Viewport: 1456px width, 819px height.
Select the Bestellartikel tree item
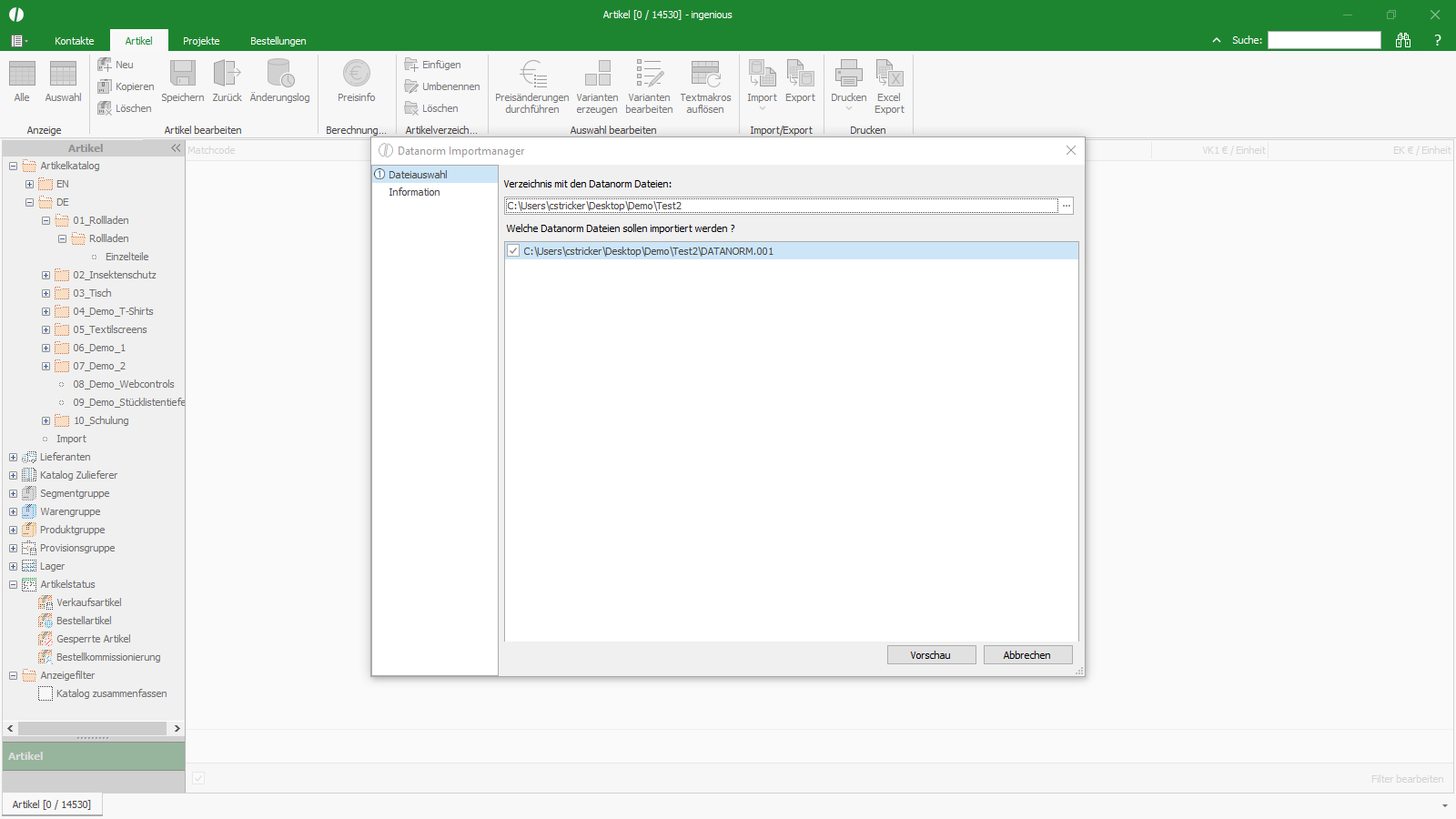click(84, 621)
